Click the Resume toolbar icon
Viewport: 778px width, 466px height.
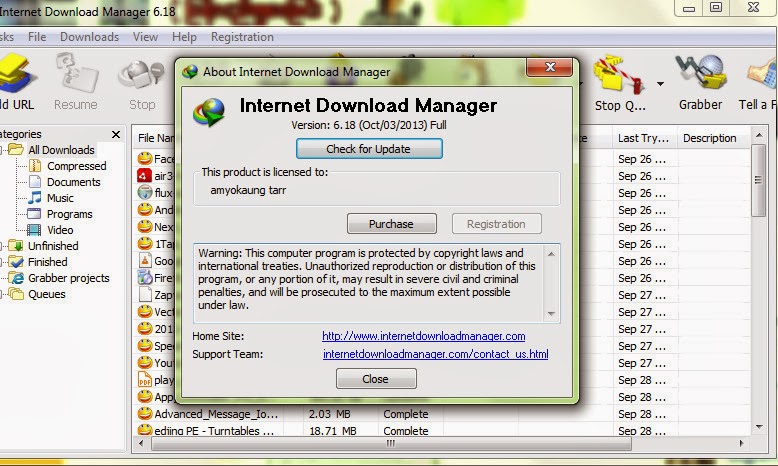click(76, 74)
